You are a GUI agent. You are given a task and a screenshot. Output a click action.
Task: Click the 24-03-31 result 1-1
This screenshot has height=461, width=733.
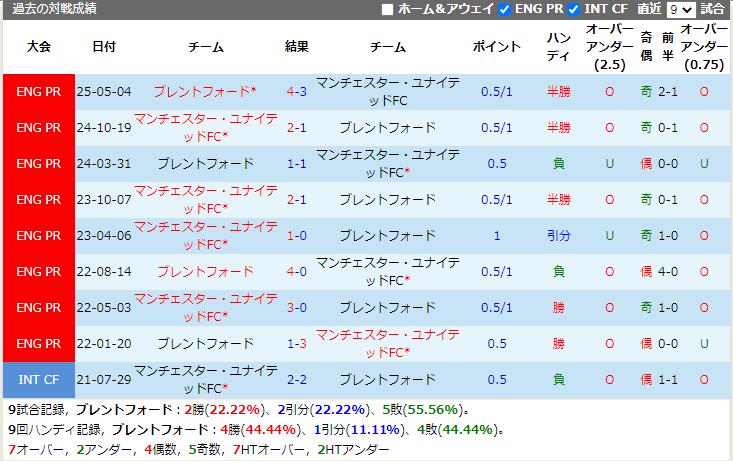(297, 164)
